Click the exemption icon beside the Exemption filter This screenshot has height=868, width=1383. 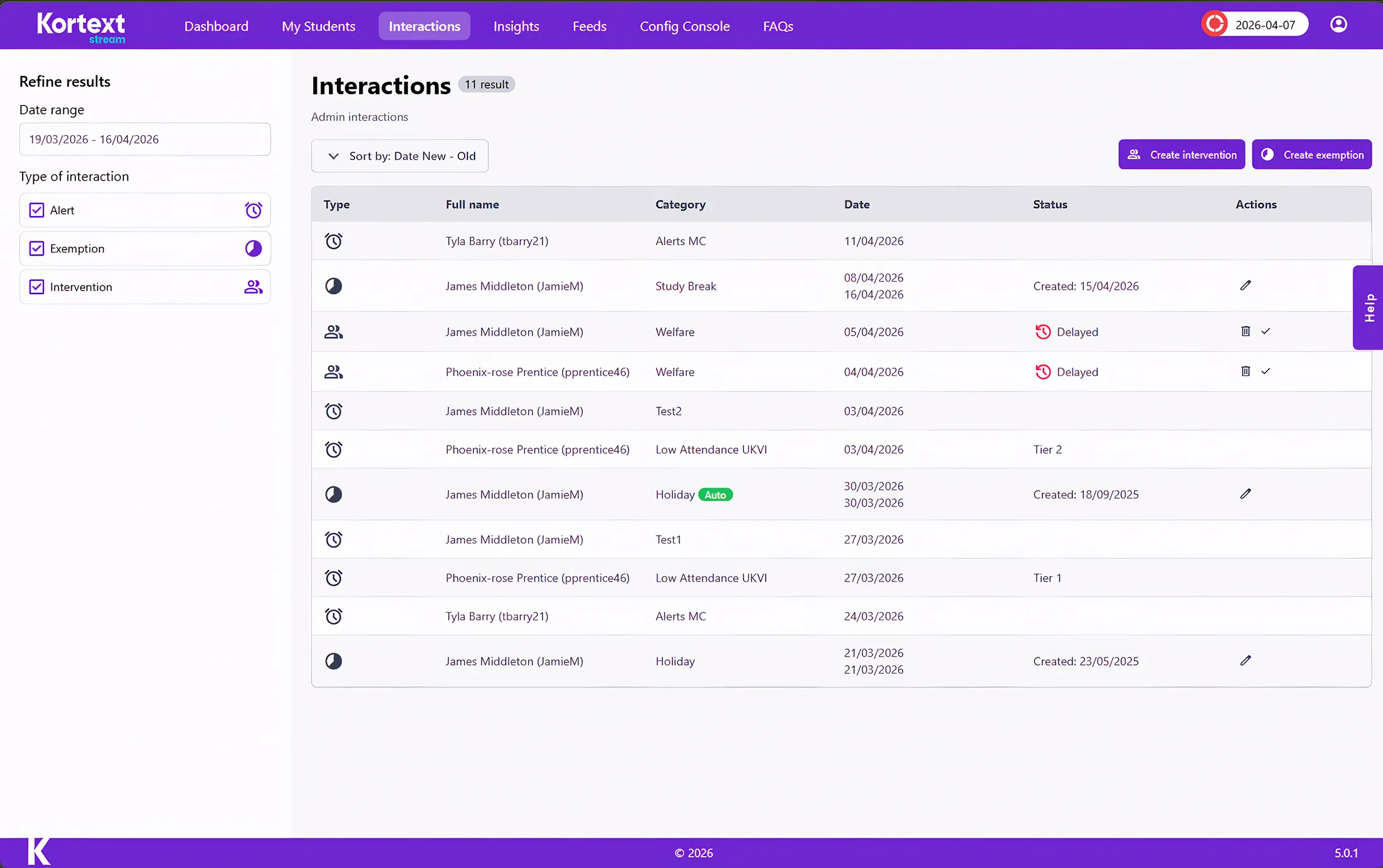click(x=253, y=248)
